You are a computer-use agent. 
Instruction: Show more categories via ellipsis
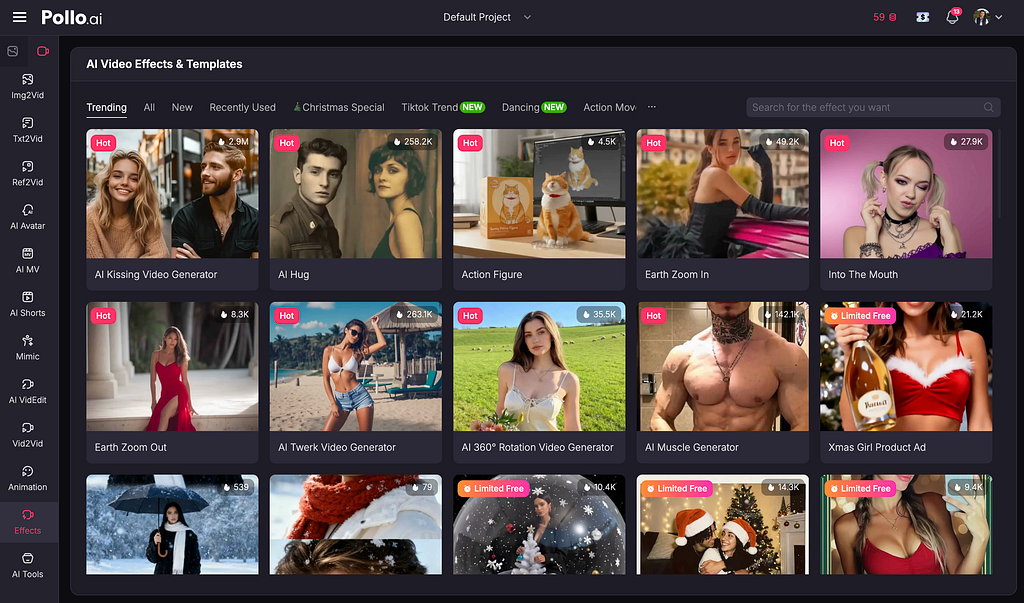coord(652,106)
